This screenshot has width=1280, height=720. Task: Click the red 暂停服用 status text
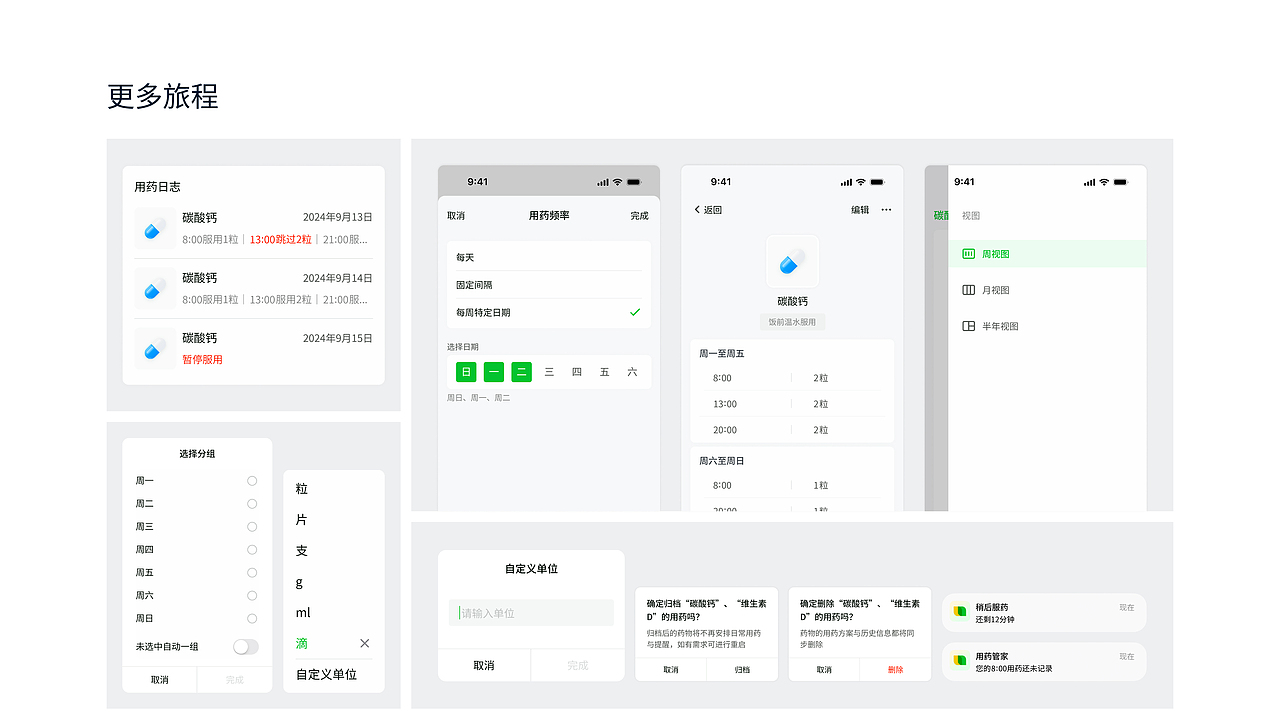[202, 360]
